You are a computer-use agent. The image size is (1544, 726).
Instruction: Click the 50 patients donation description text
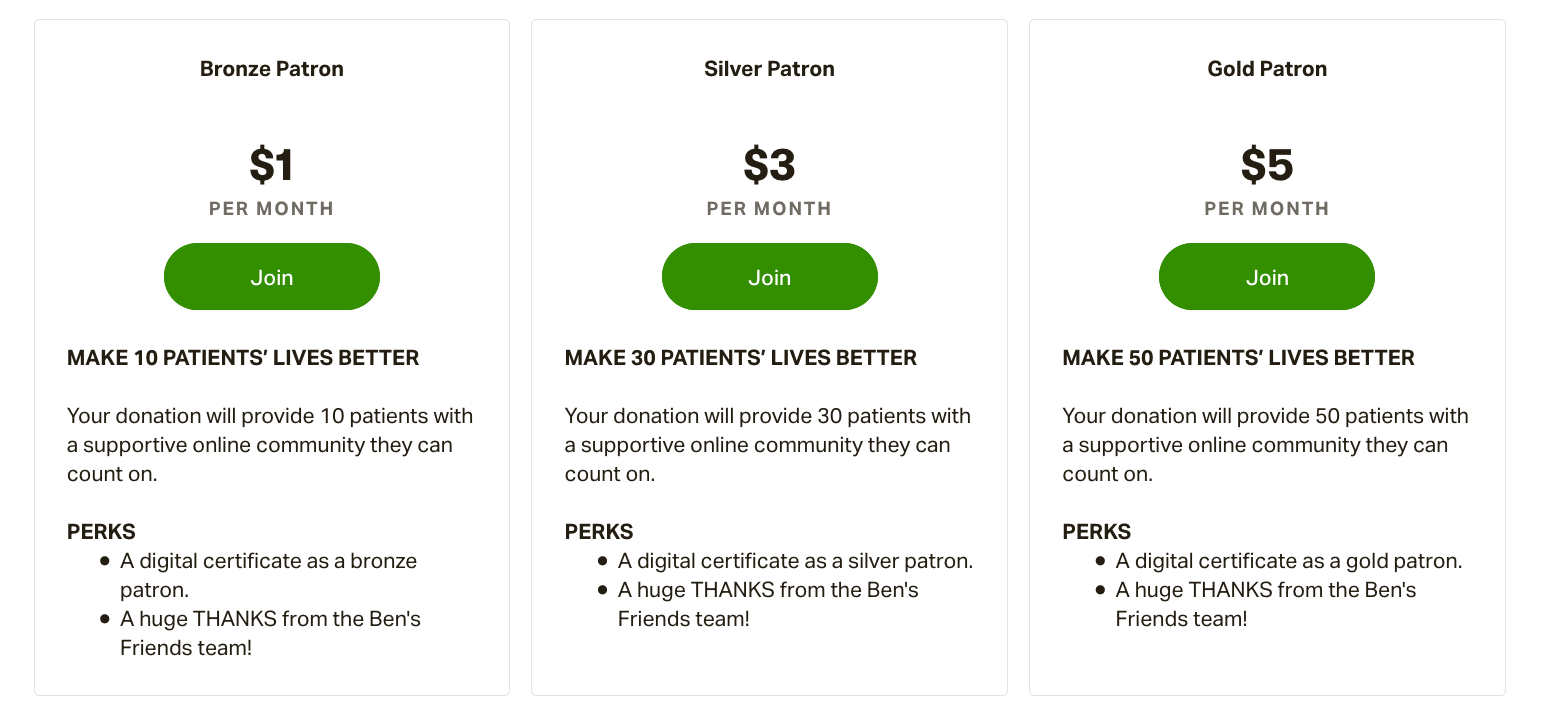(1265, 445)
